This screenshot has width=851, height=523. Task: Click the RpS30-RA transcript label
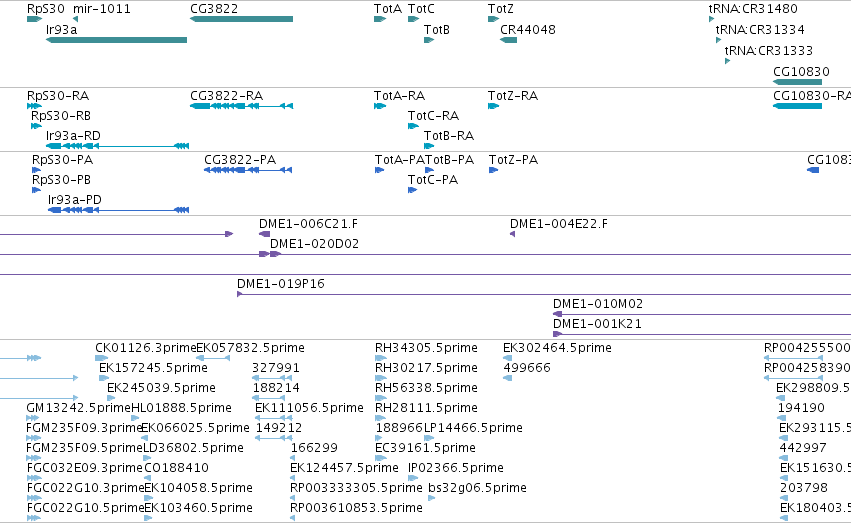point(58,96)
